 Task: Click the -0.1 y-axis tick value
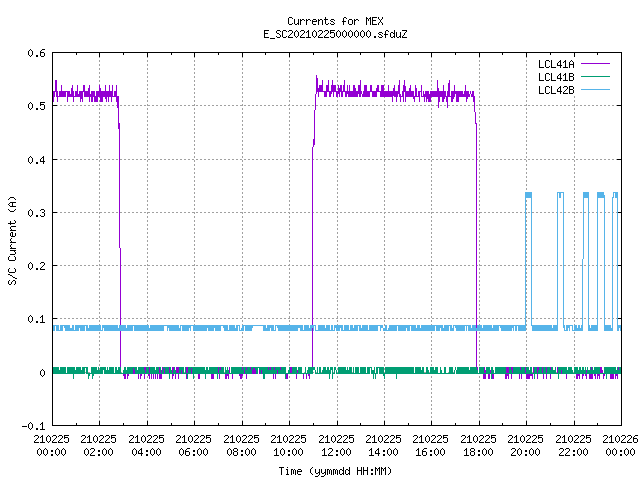click(33, 426)
